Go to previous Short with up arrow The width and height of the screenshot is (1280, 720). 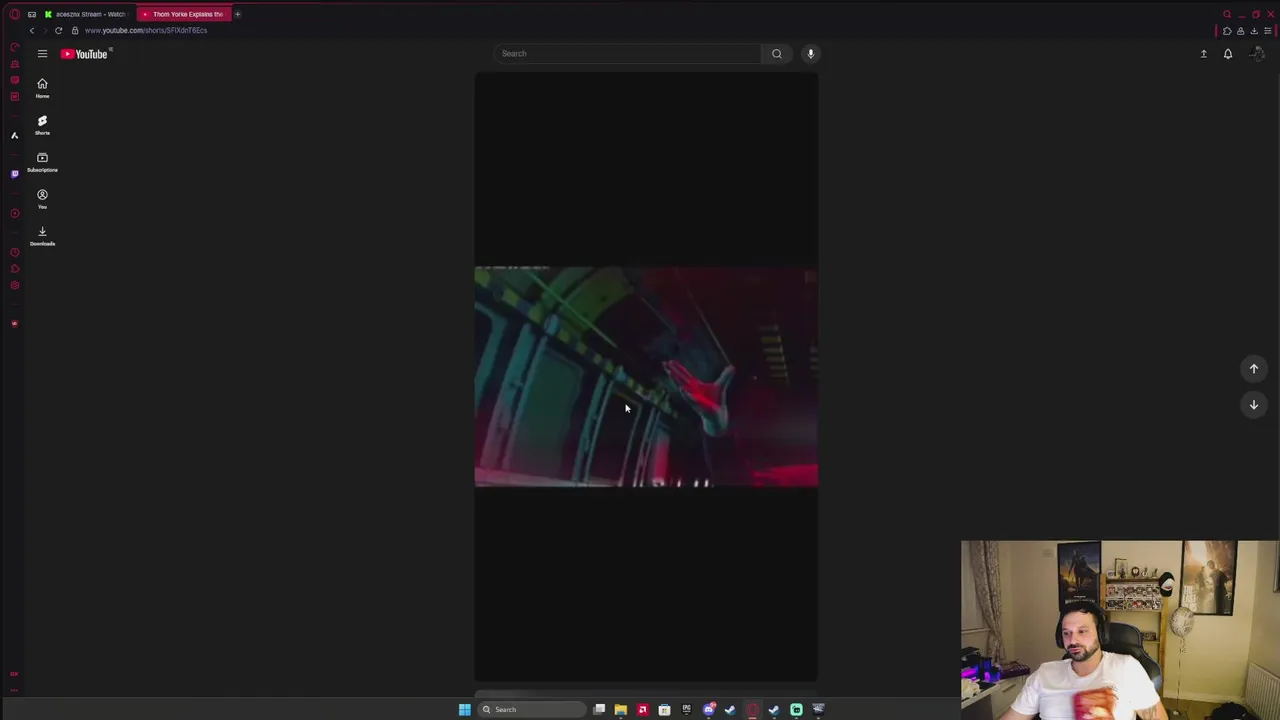click(x=1254, y=369)
